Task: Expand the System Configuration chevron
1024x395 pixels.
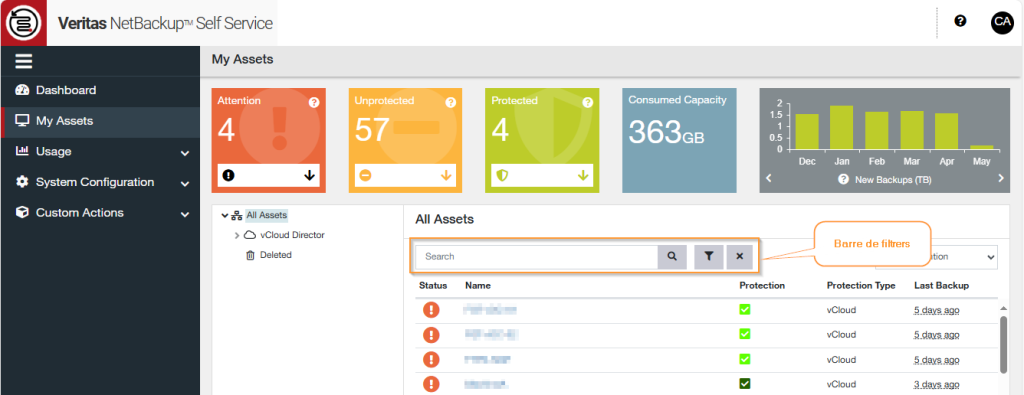Action: (185, 184)
